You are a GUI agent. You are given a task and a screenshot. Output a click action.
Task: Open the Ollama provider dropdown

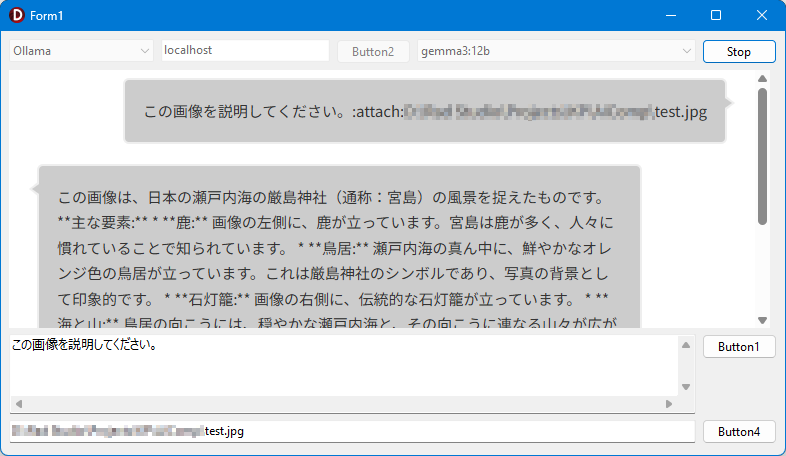point(81,51)
